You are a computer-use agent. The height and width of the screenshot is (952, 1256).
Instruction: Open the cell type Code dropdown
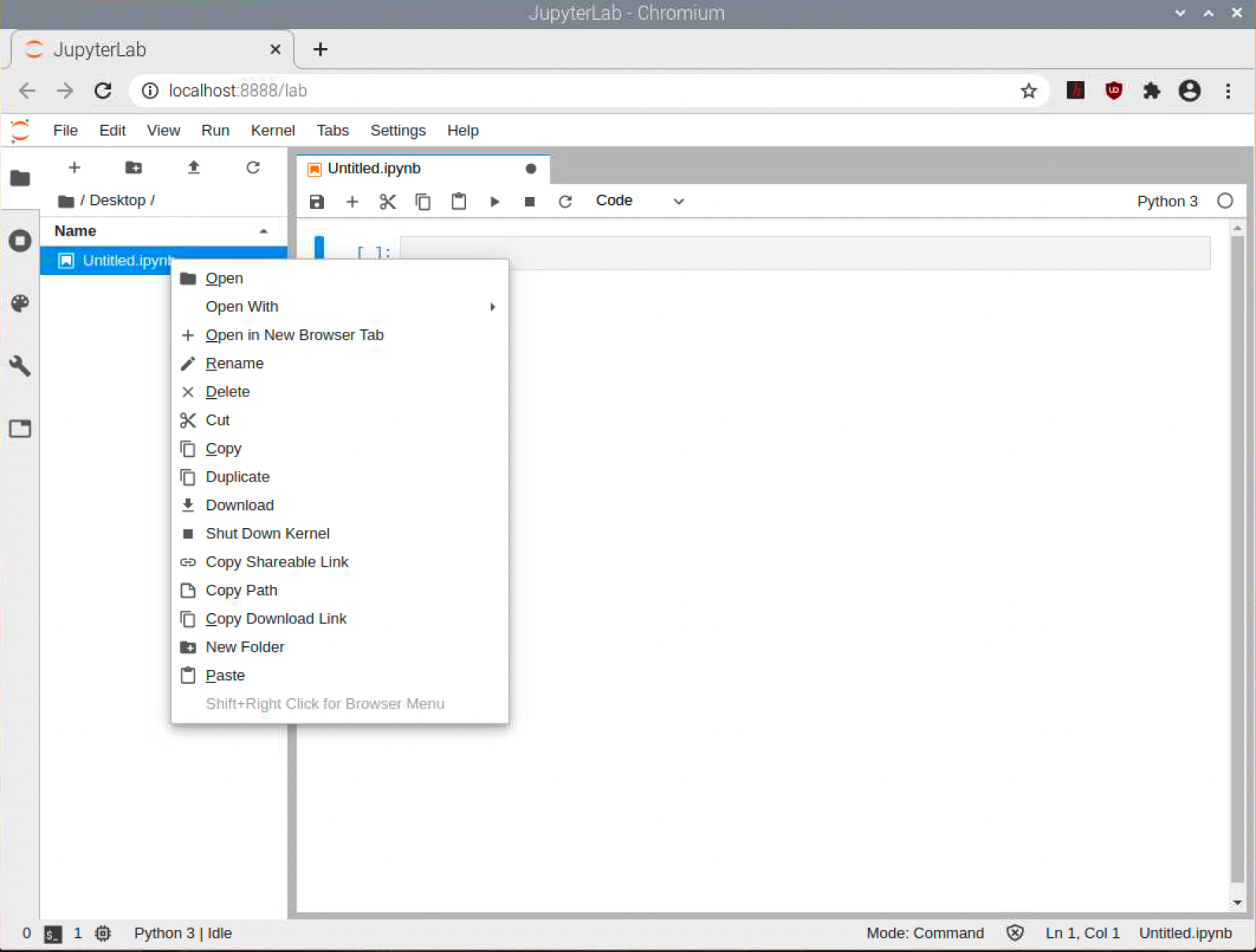click(639, 201)
